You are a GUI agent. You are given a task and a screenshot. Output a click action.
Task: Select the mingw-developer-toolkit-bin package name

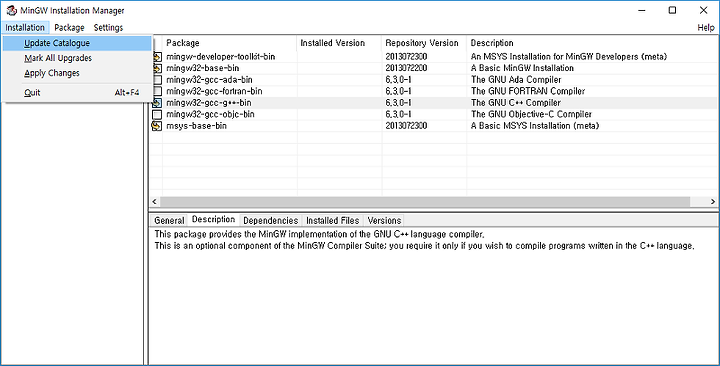221,57
